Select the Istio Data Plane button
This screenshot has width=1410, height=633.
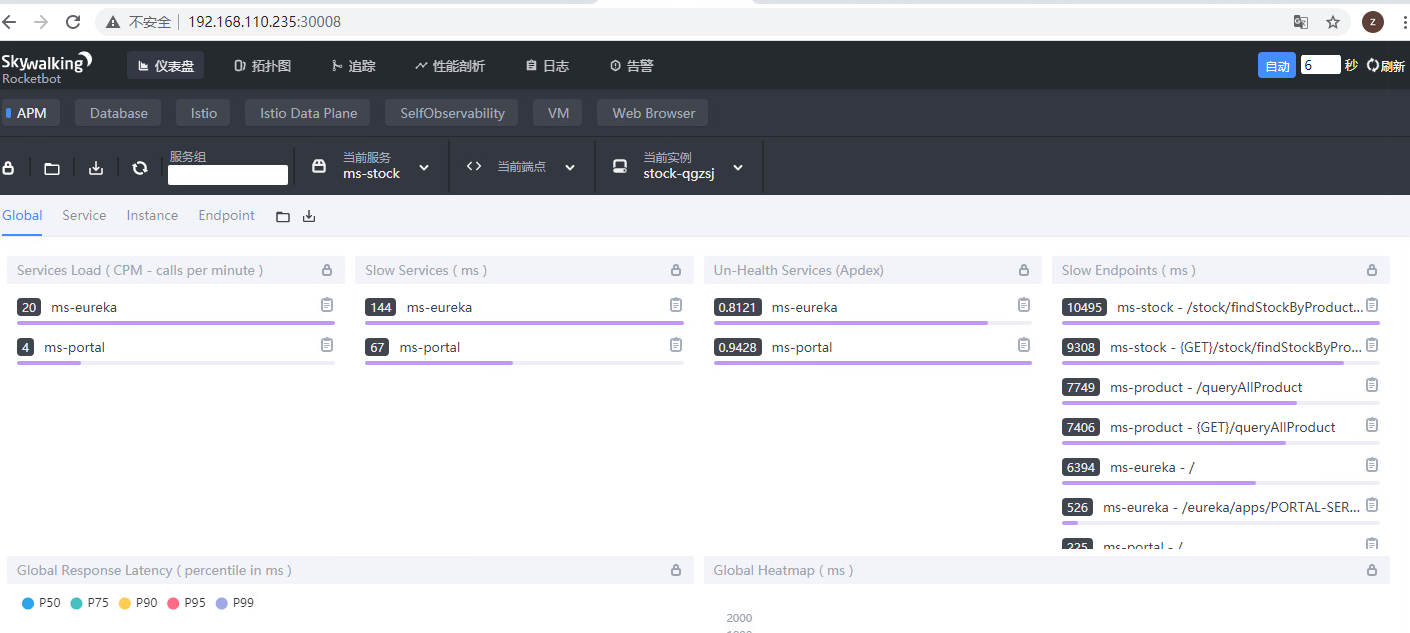coord(308,113)
